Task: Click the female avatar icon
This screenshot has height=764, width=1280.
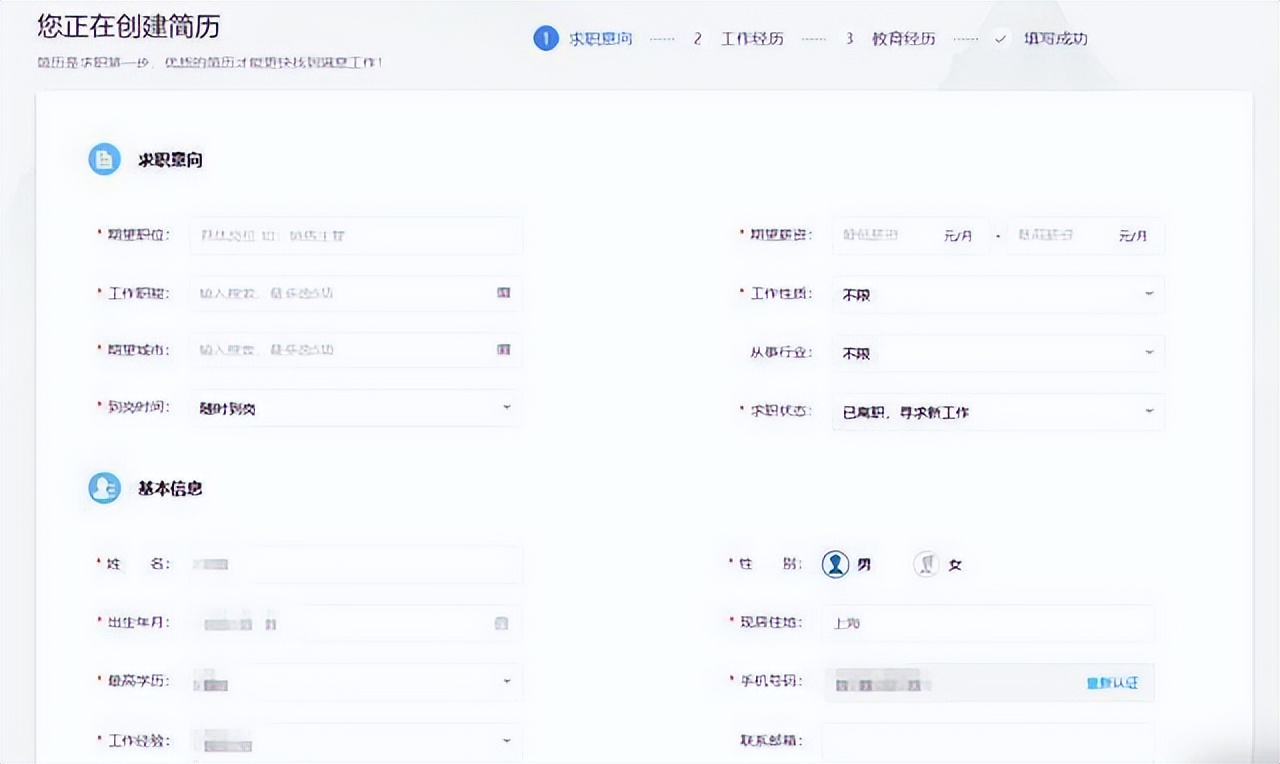Action: (926, 563)
